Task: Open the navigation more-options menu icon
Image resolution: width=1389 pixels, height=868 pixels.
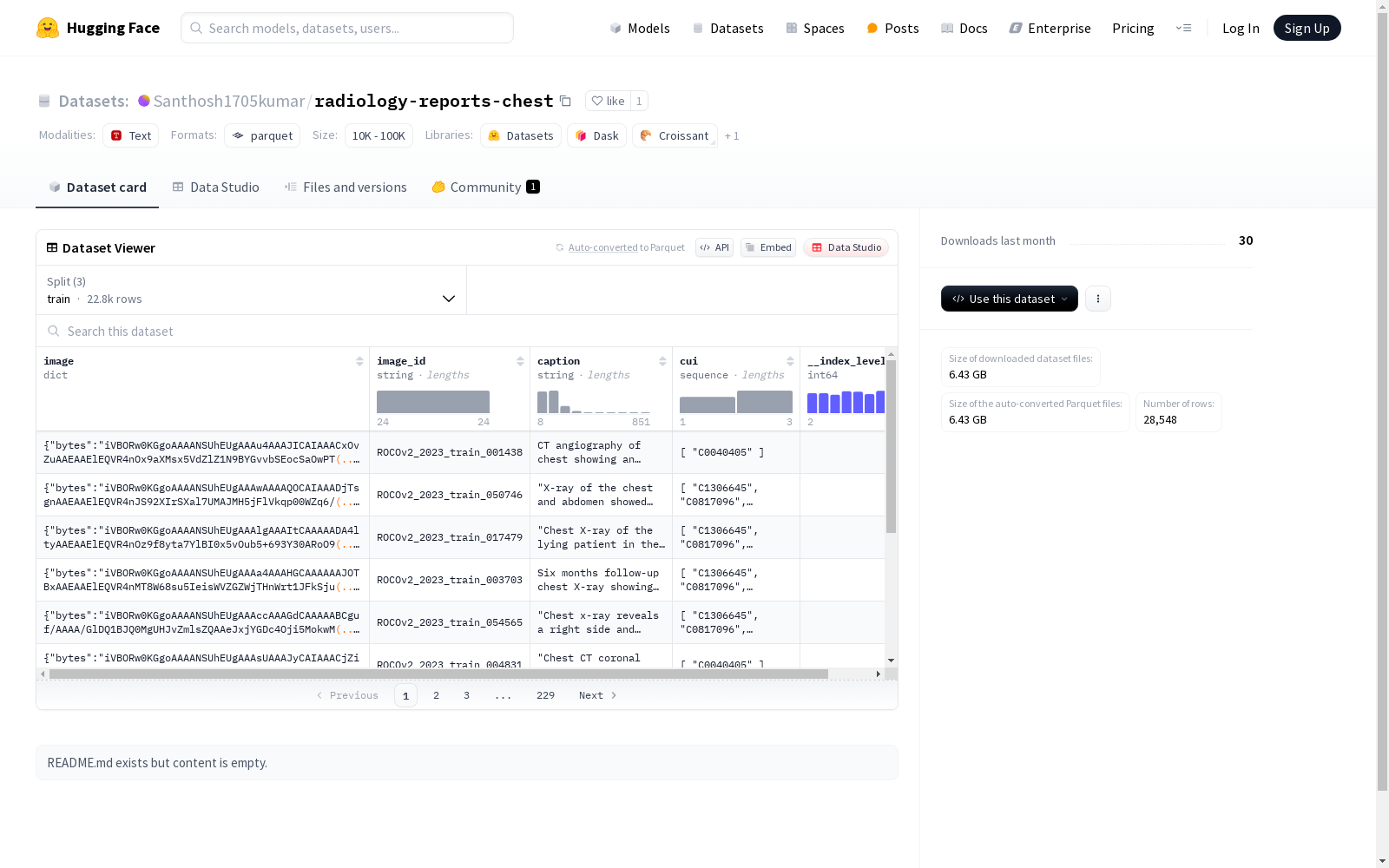Action: coord(1183,28)
